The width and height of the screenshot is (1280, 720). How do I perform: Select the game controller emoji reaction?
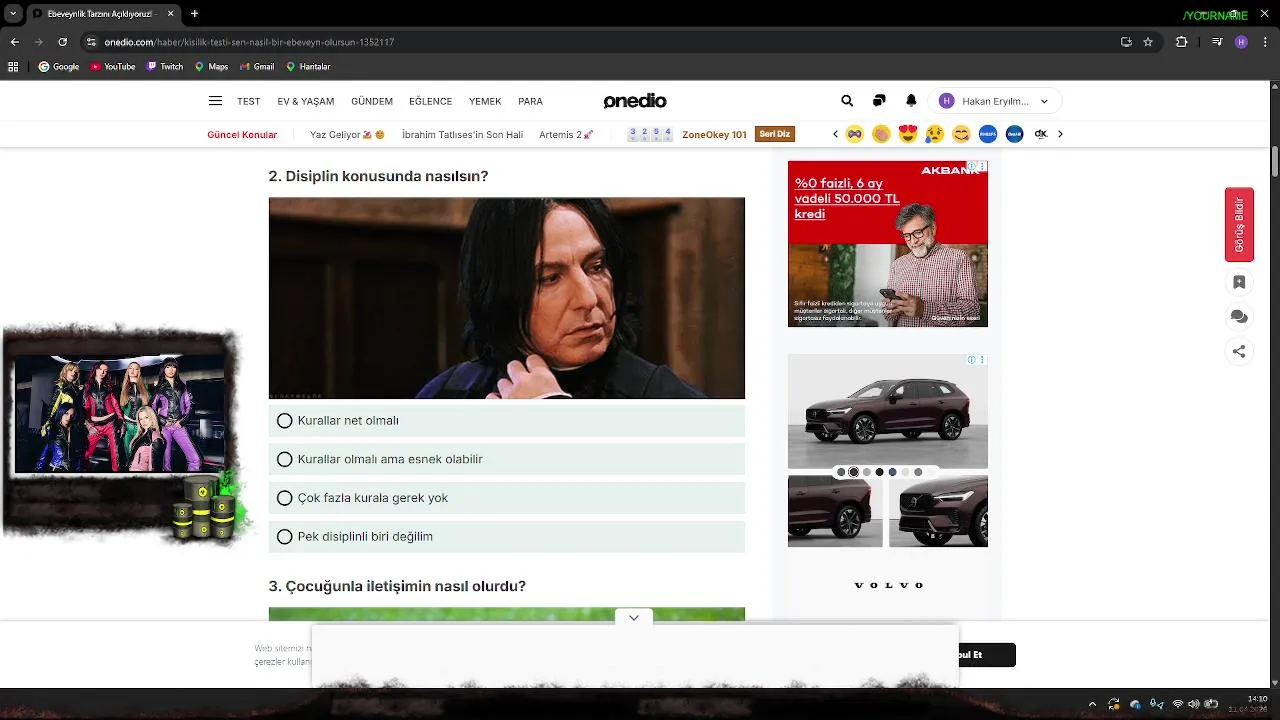[855, 134]
